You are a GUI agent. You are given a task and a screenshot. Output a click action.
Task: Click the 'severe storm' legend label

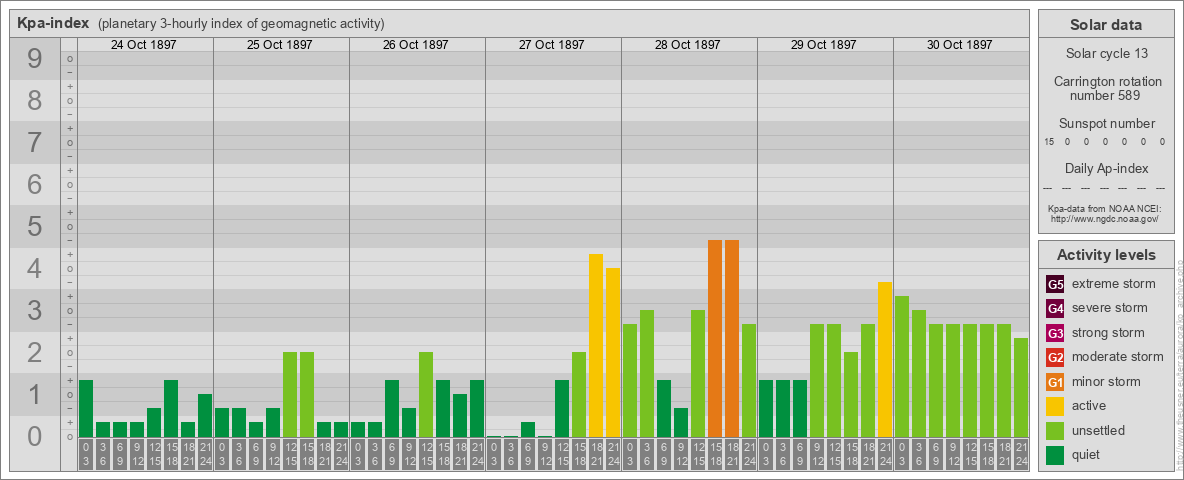pyautogui.click(x=1110, y=308)
